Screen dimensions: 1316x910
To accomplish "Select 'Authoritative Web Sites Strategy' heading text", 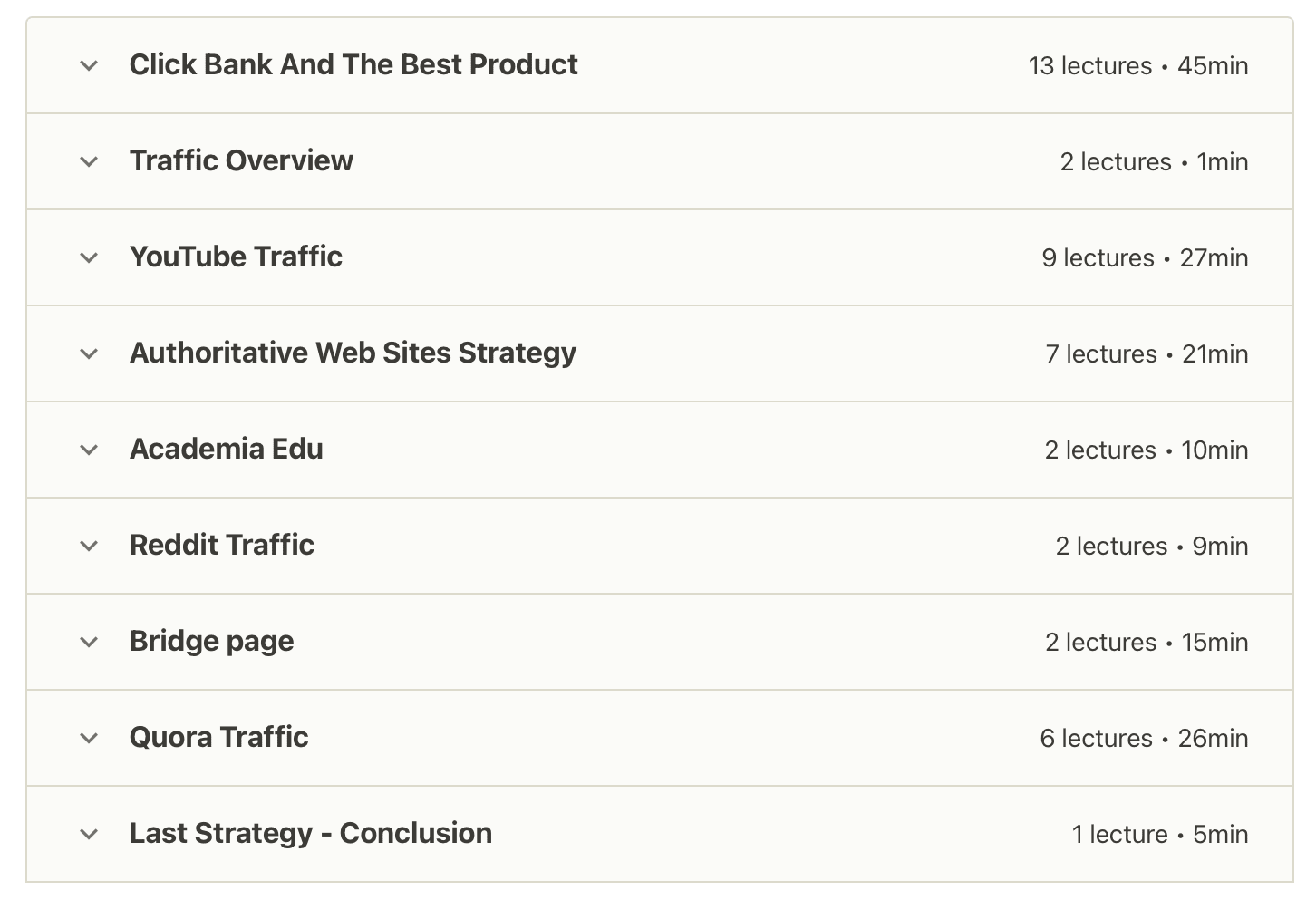I will 353,353.
